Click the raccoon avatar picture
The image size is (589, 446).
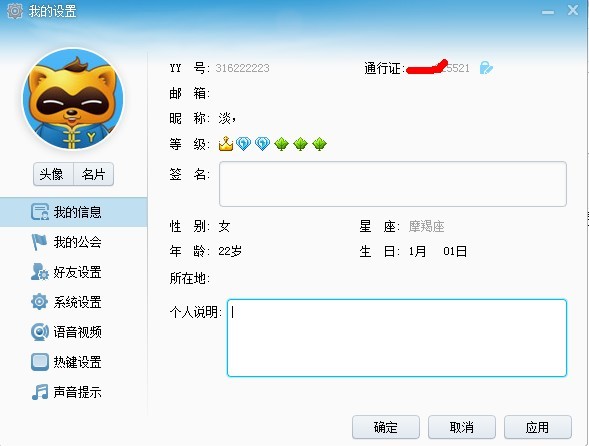point(73,99)
